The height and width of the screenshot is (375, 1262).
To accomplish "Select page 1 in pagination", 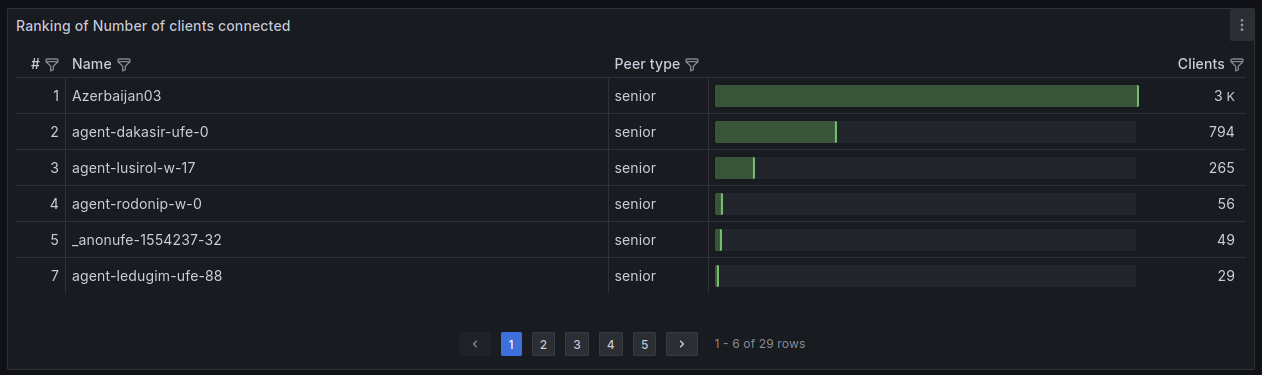I will pos(511,344).
